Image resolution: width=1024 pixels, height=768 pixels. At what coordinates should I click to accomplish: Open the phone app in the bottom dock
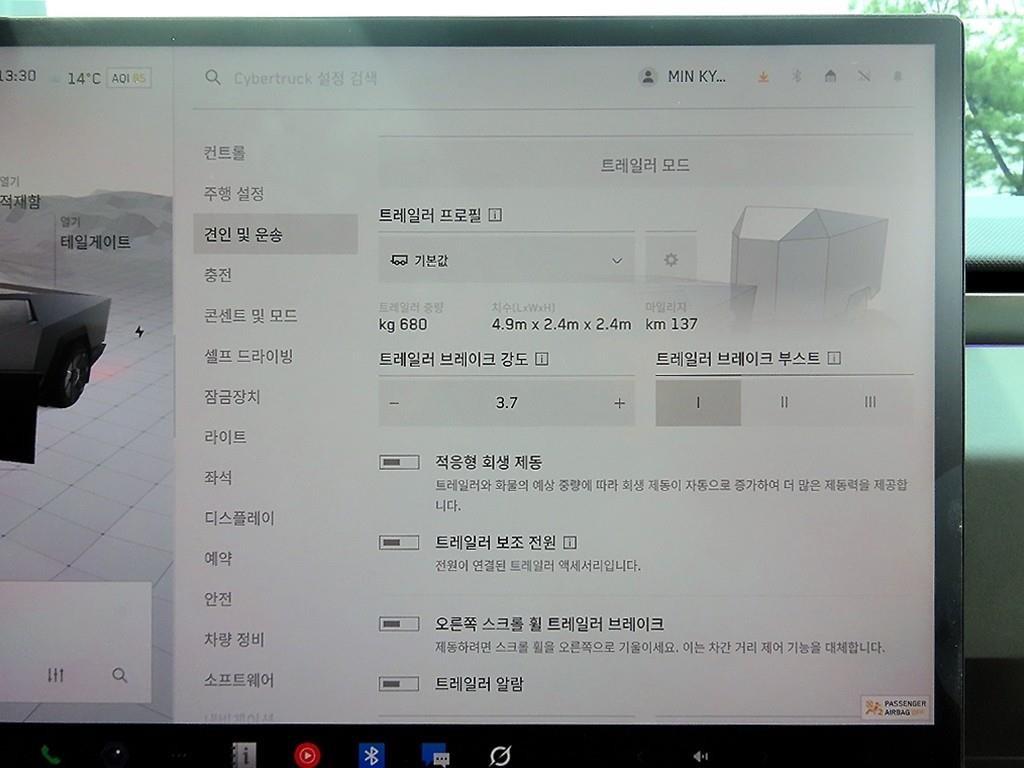point(50,756)
